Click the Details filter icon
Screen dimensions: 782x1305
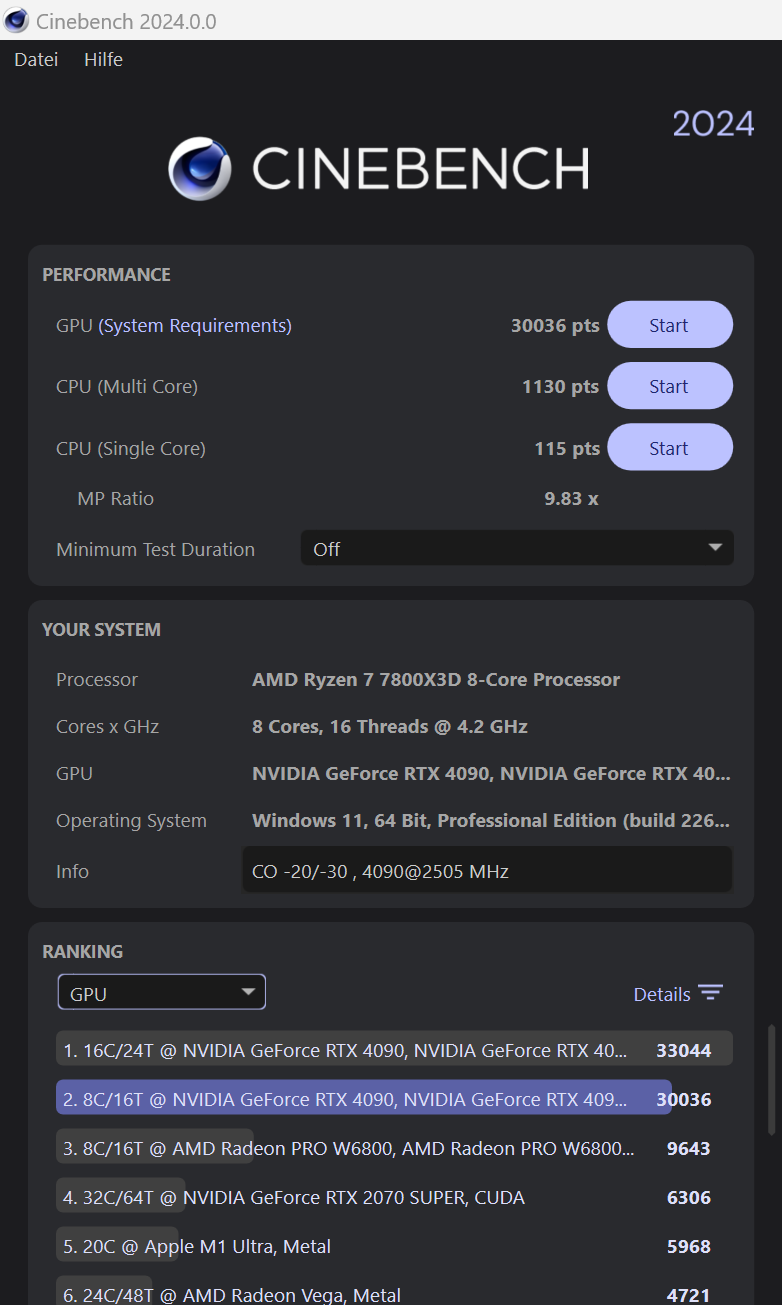[711, 992]
